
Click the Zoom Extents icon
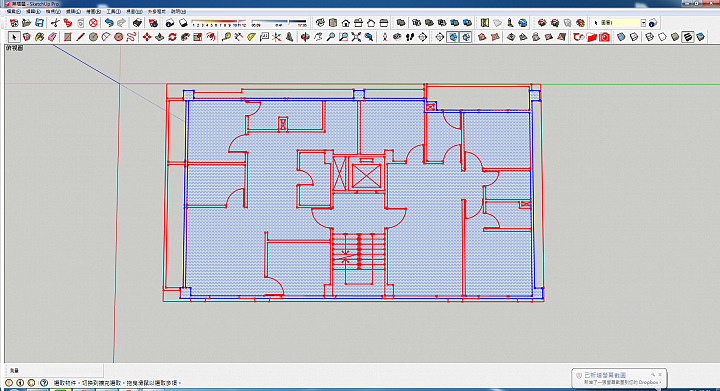[356, 37]
